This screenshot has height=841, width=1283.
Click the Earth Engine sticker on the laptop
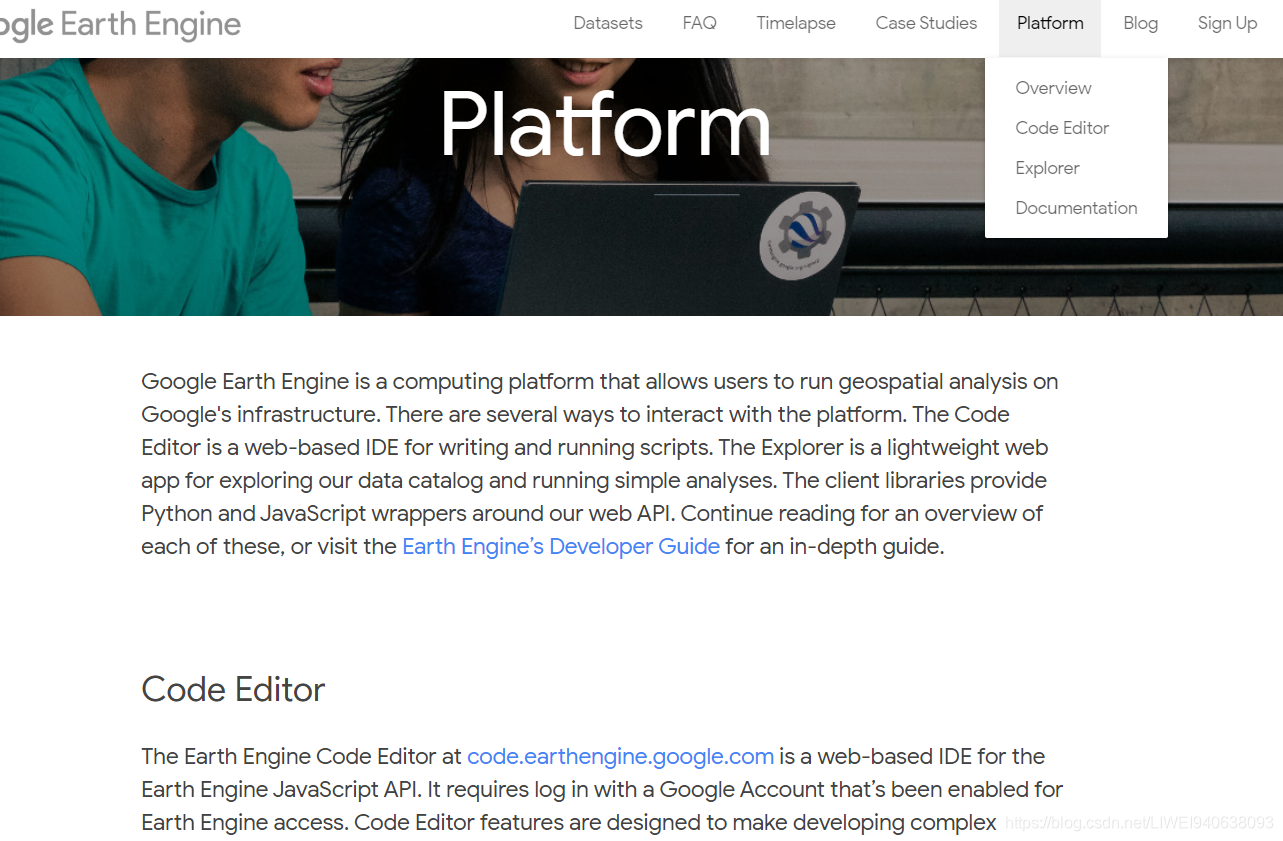coord(802,236)
